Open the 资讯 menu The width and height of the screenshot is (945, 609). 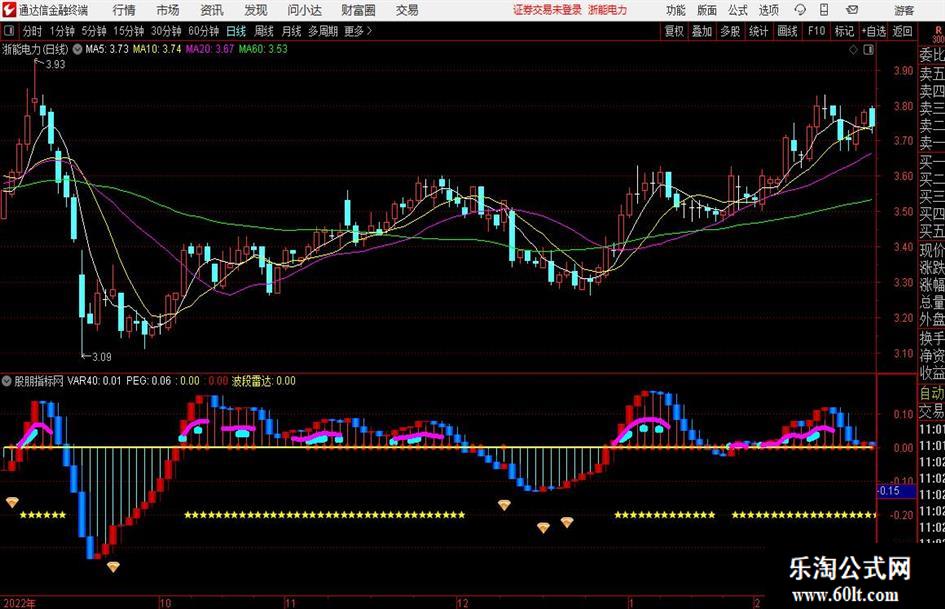212,10
